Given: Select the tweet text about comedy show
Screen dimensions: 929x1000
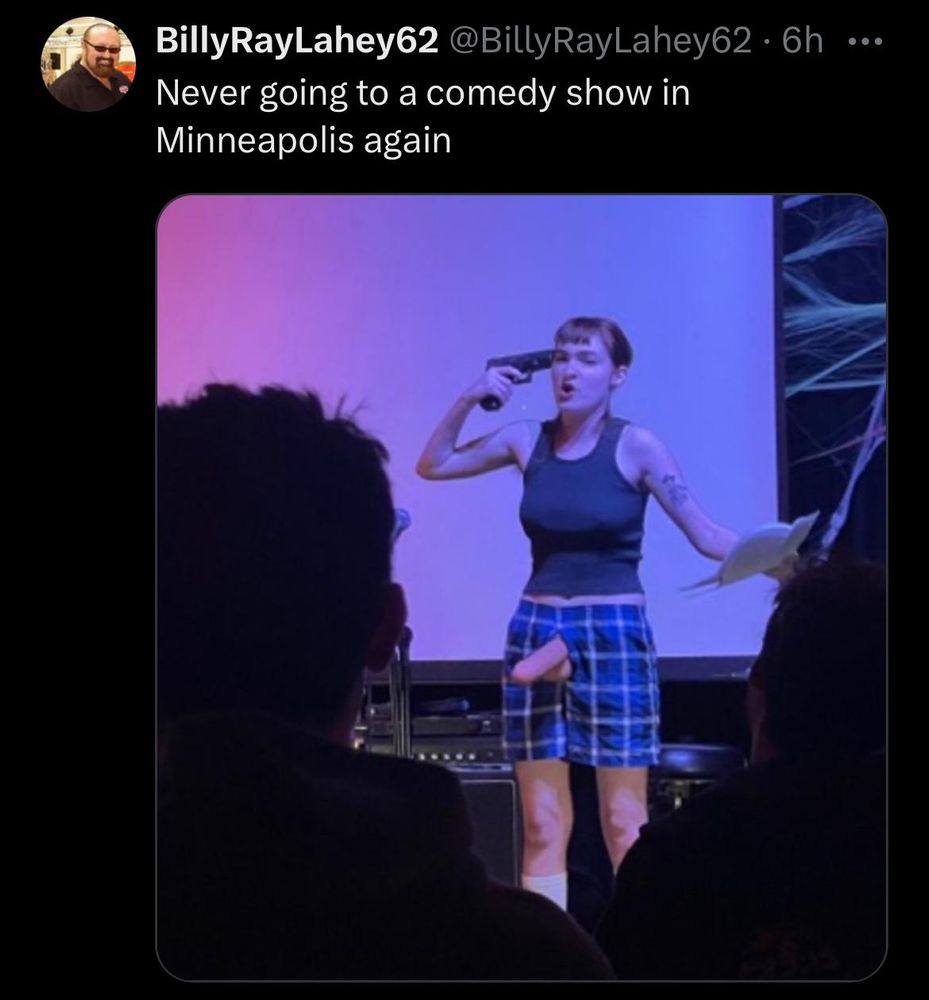Looking at the screenshot, I should click(x=423, y=116).
